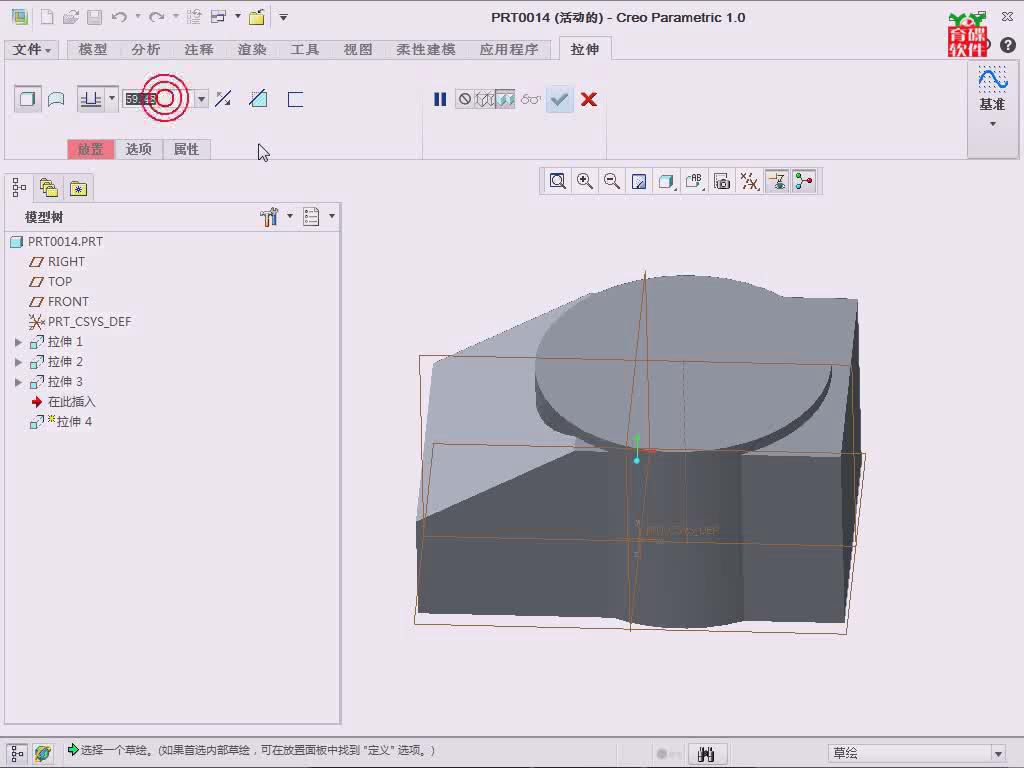
Task: Switch to Model Tree navigator tab
Action: (x=19, y=189)
